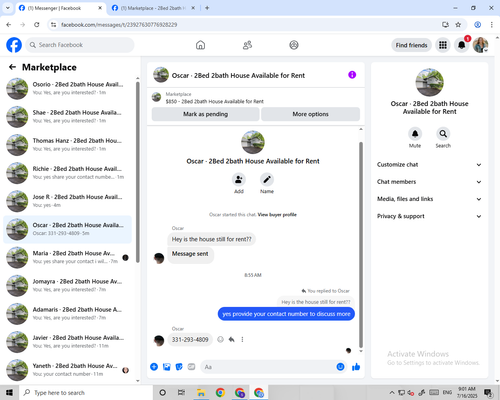Click Windows taskbar search box

click(x=86, y=393)
